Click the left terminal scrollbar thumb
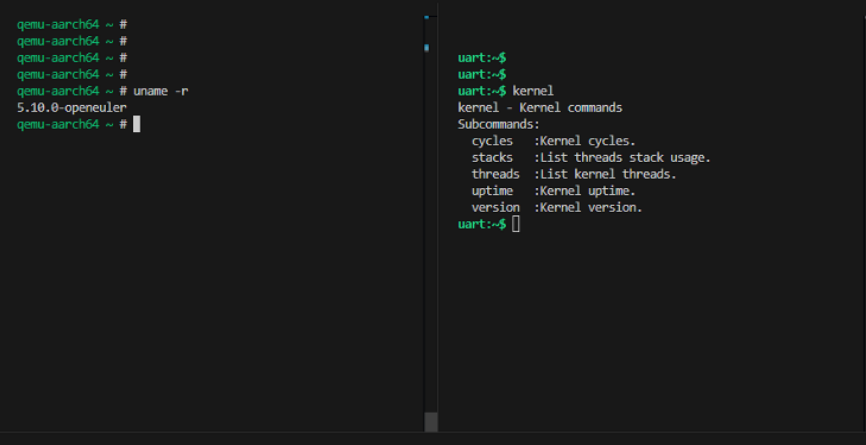Viewport: 866px width, 445px height. [431, 422]
